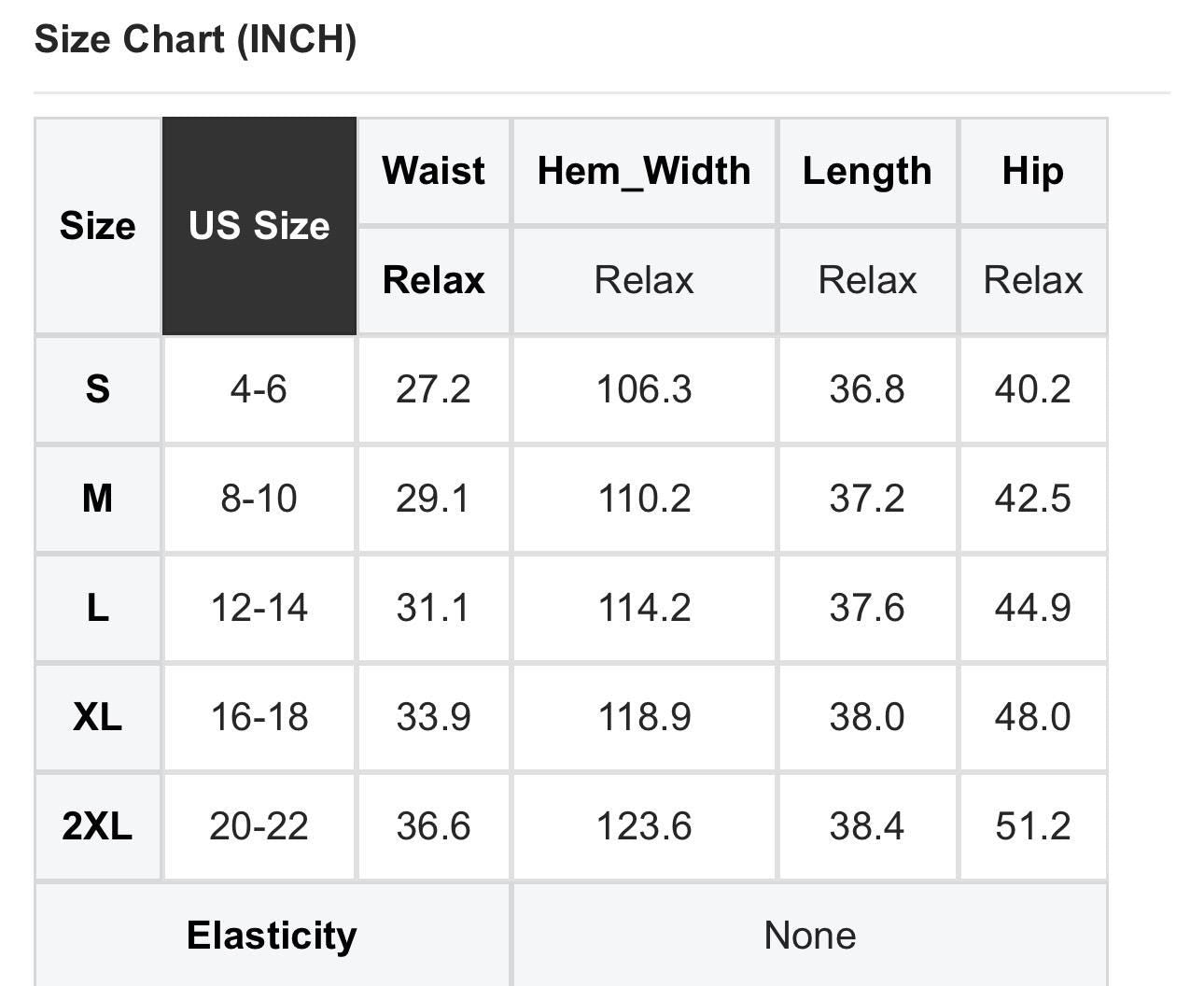The image size is (1204, 986).
Task: Click the Hem_Width column header
Action: pos(644,171)
